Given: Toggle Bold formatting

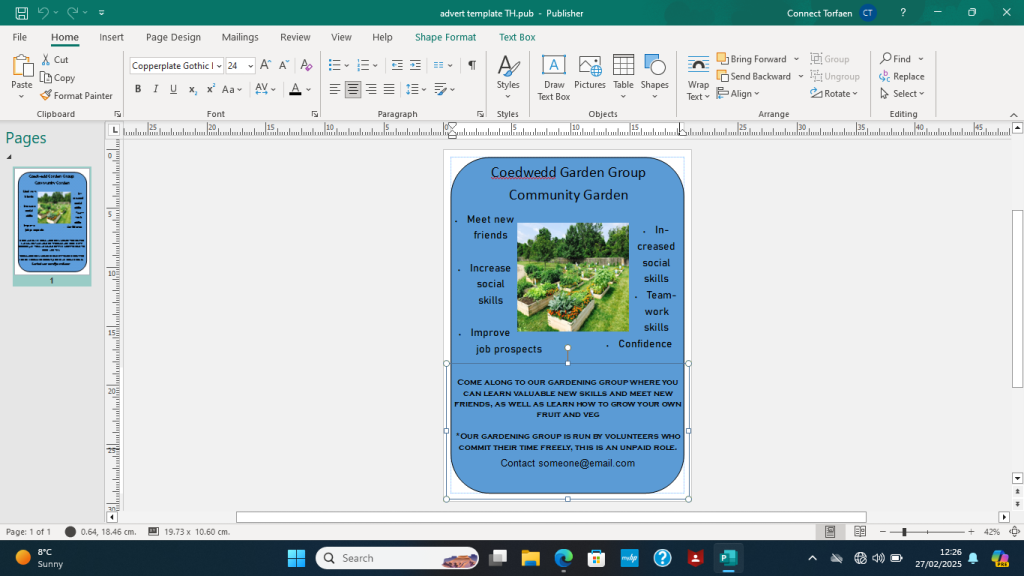Looking at the screenshot, I should click(x=138, y=89).
